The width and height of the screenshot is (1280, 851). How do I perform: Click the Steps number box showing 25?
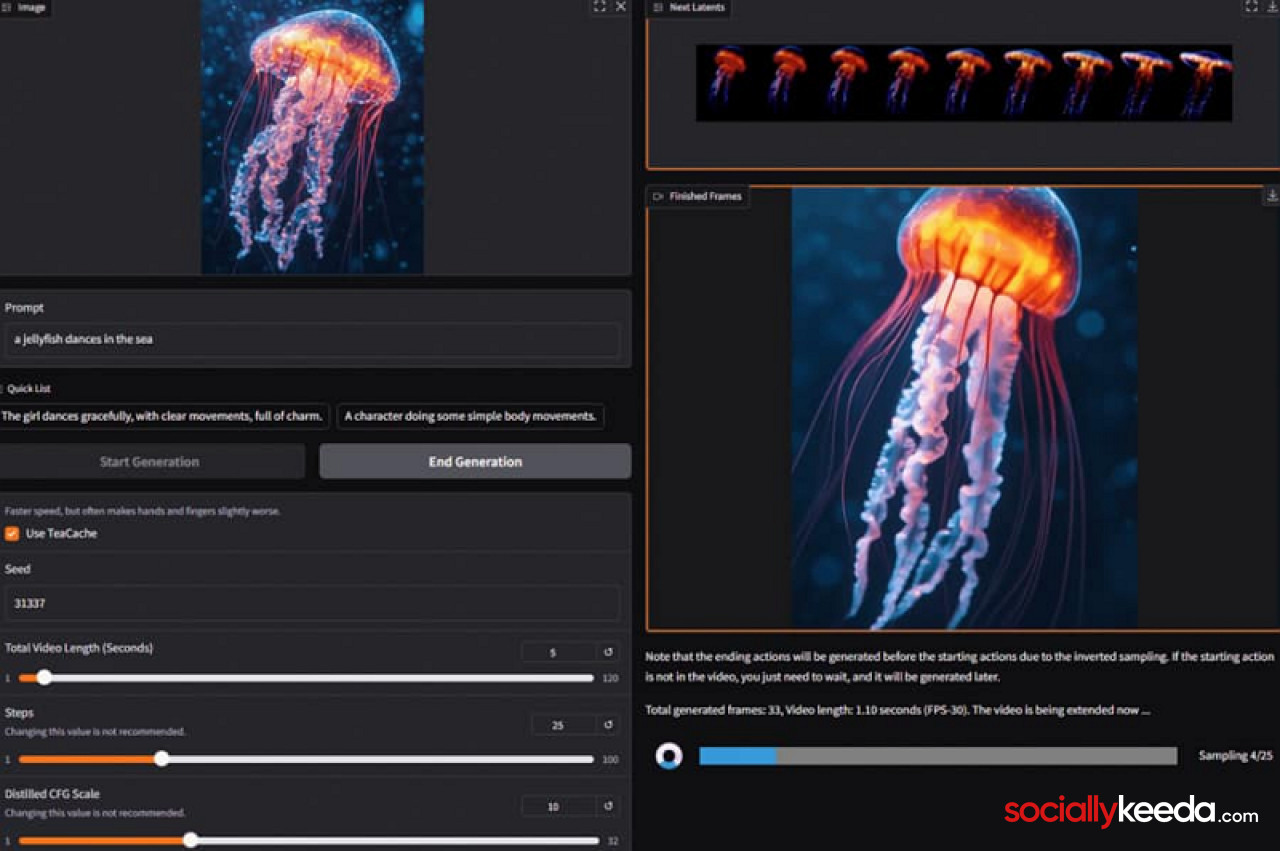[x=564, y=725]
